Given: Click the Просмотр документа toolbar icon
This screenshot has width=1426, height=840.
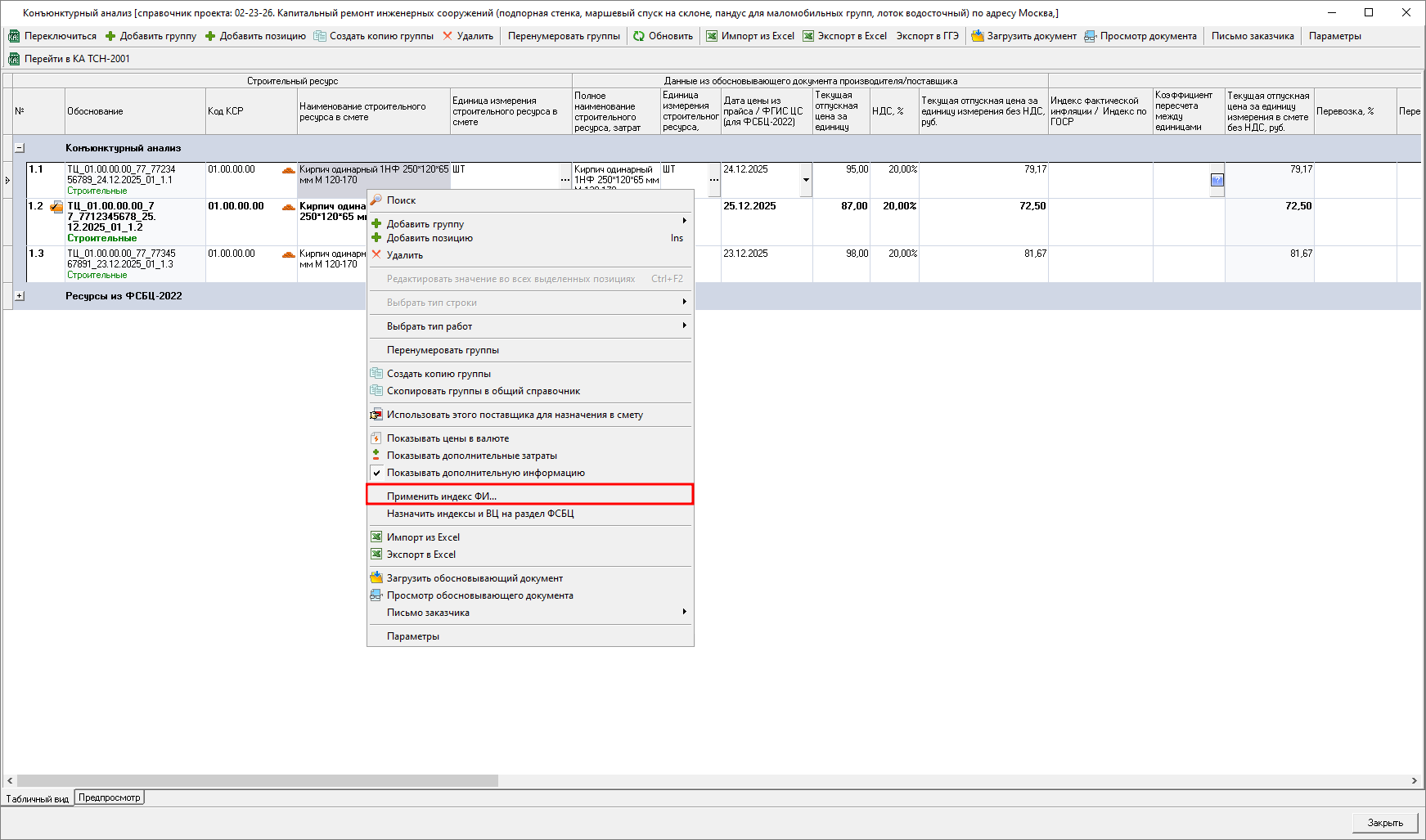Looking at the screenshot, I should 1091,36.
